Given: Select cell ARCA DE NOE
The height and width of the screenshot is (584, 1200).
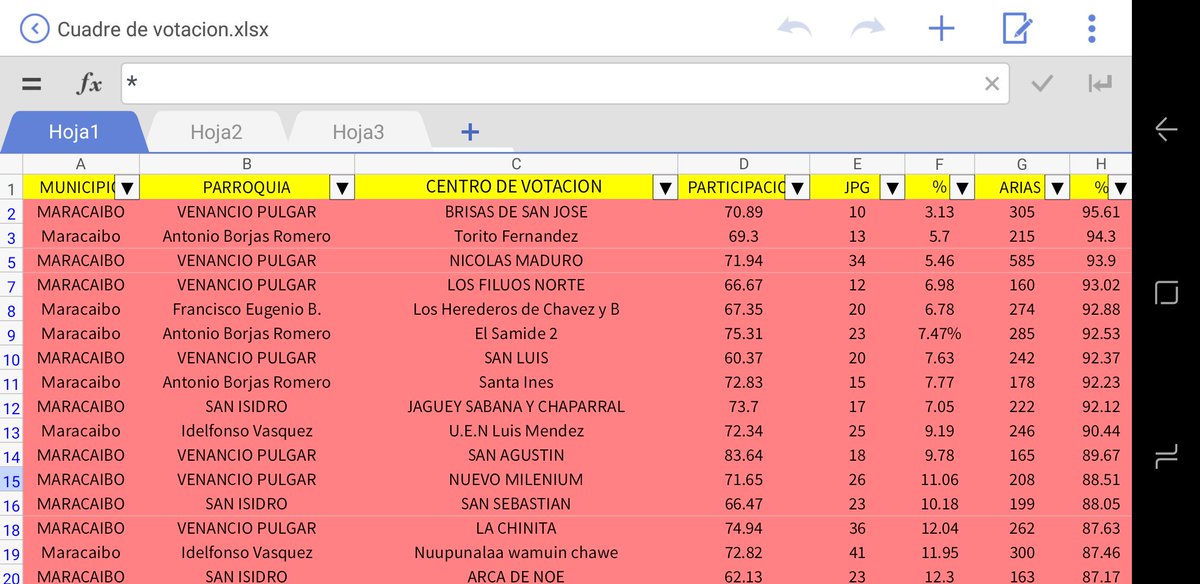Looking at the screenshot, I should [516, 576].
